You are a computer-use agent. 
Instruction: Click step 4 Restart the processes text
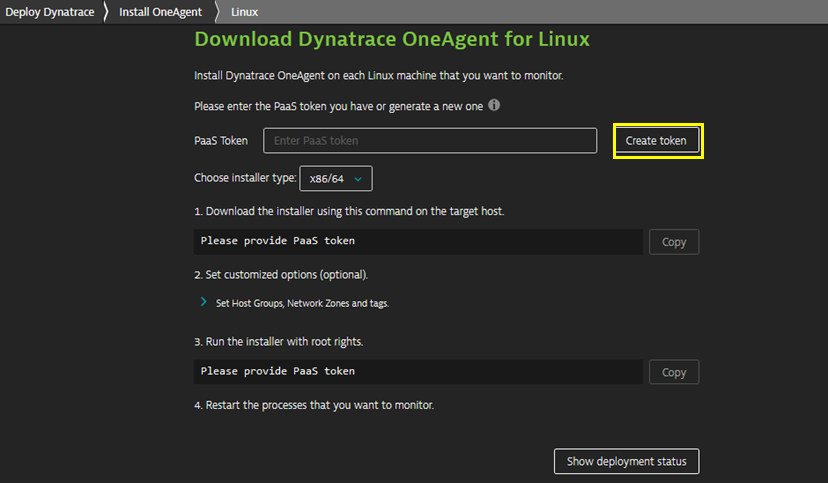pos(314,405)
